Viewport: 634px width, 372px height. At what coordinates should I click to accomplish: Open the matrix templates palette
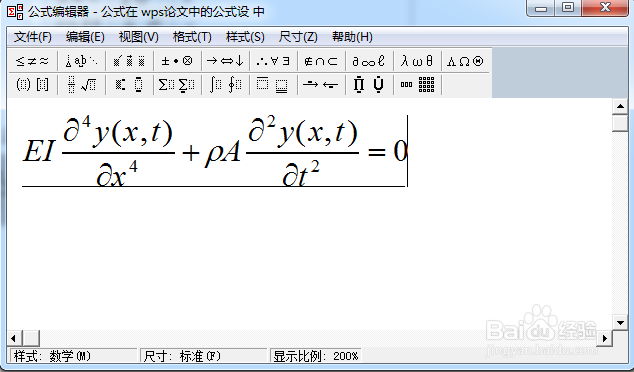417,85
